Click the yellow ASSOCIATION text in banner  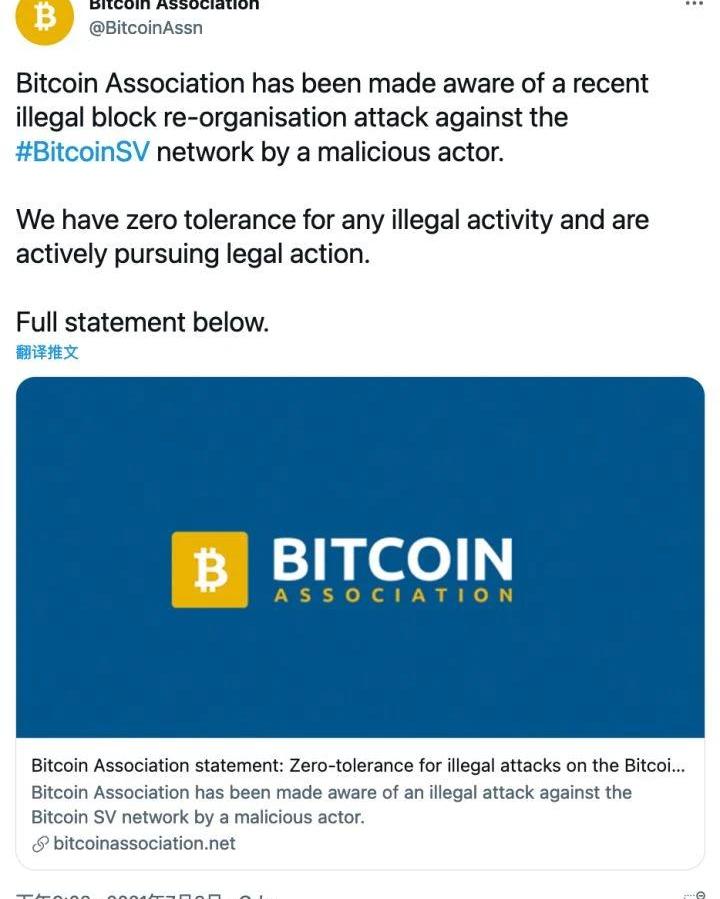point(392,596)
